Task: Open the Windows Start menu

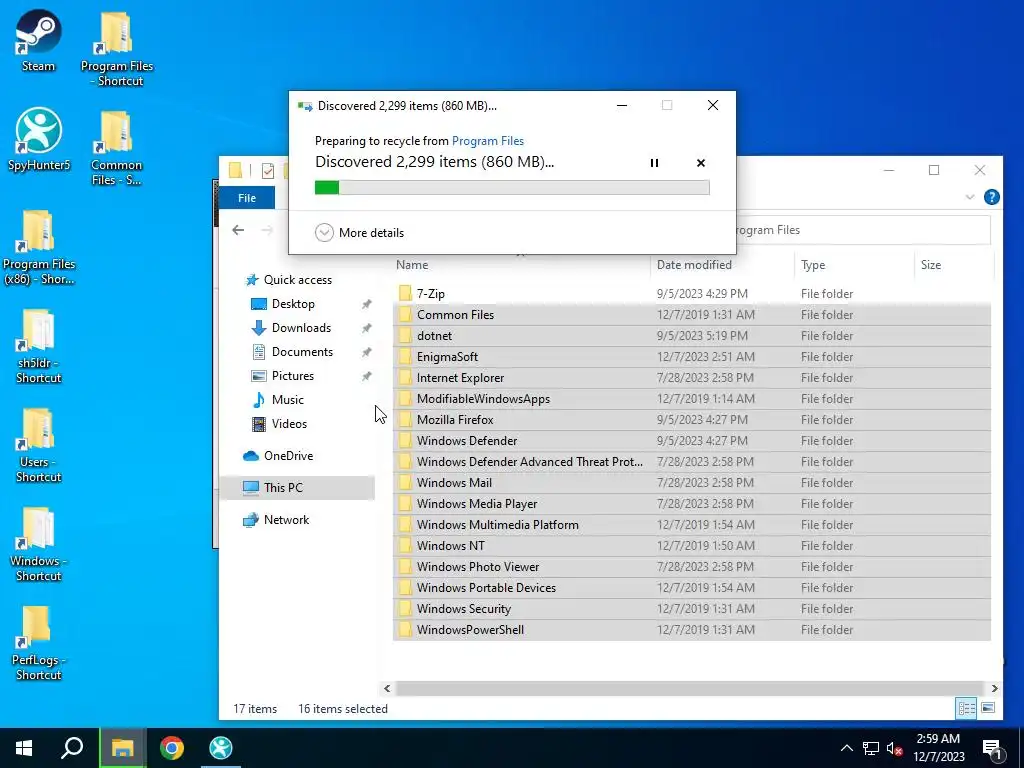Action: tap(24, 748)
